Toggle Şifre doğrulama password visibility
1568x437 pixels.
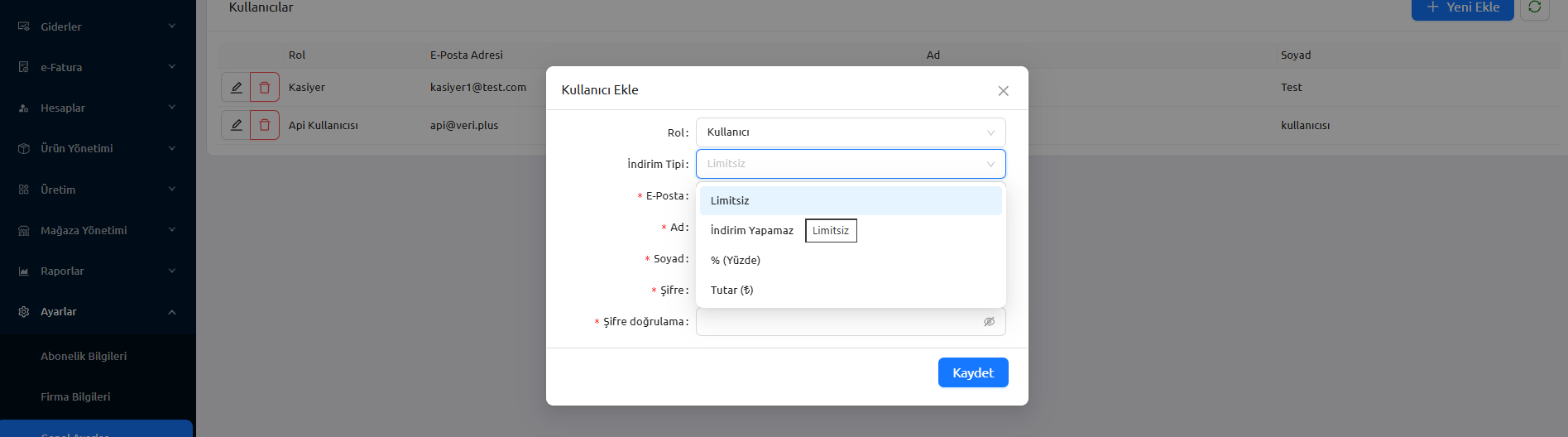(x=989, y=322)
